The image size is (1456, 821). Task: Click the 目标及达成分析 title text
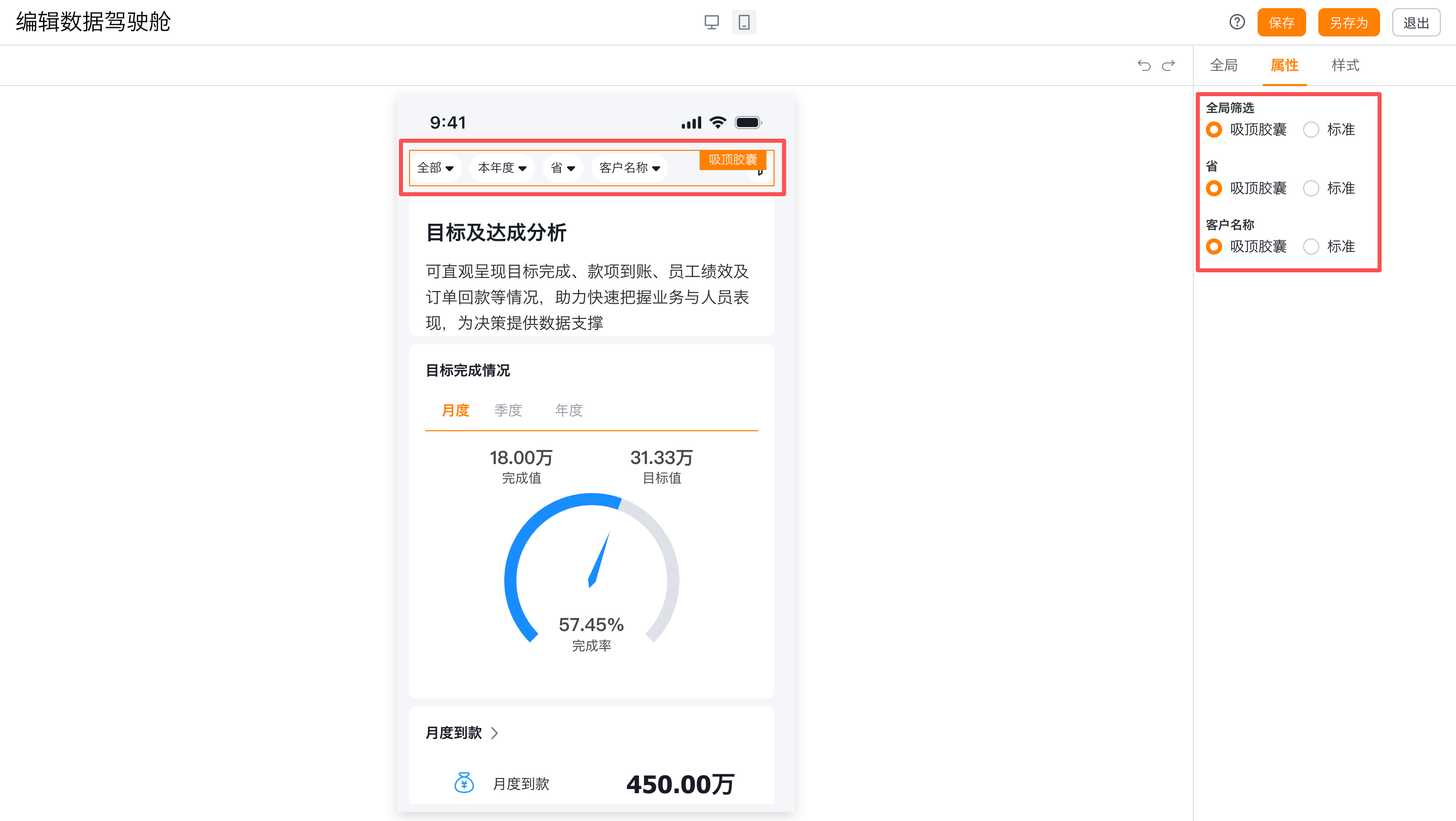click(496, 233)
